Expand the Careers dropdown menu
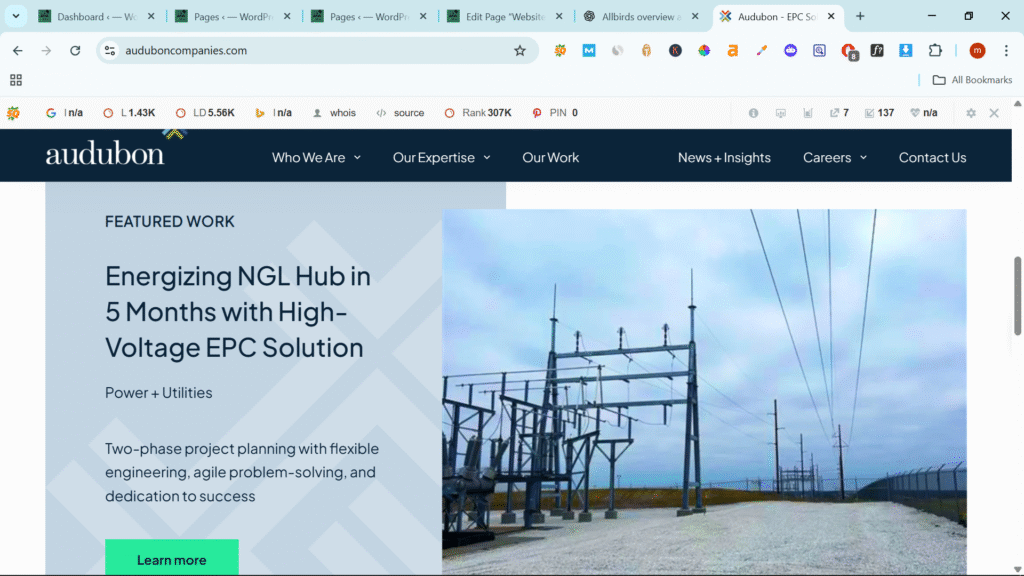The image size is (1024, 576). 835,157
